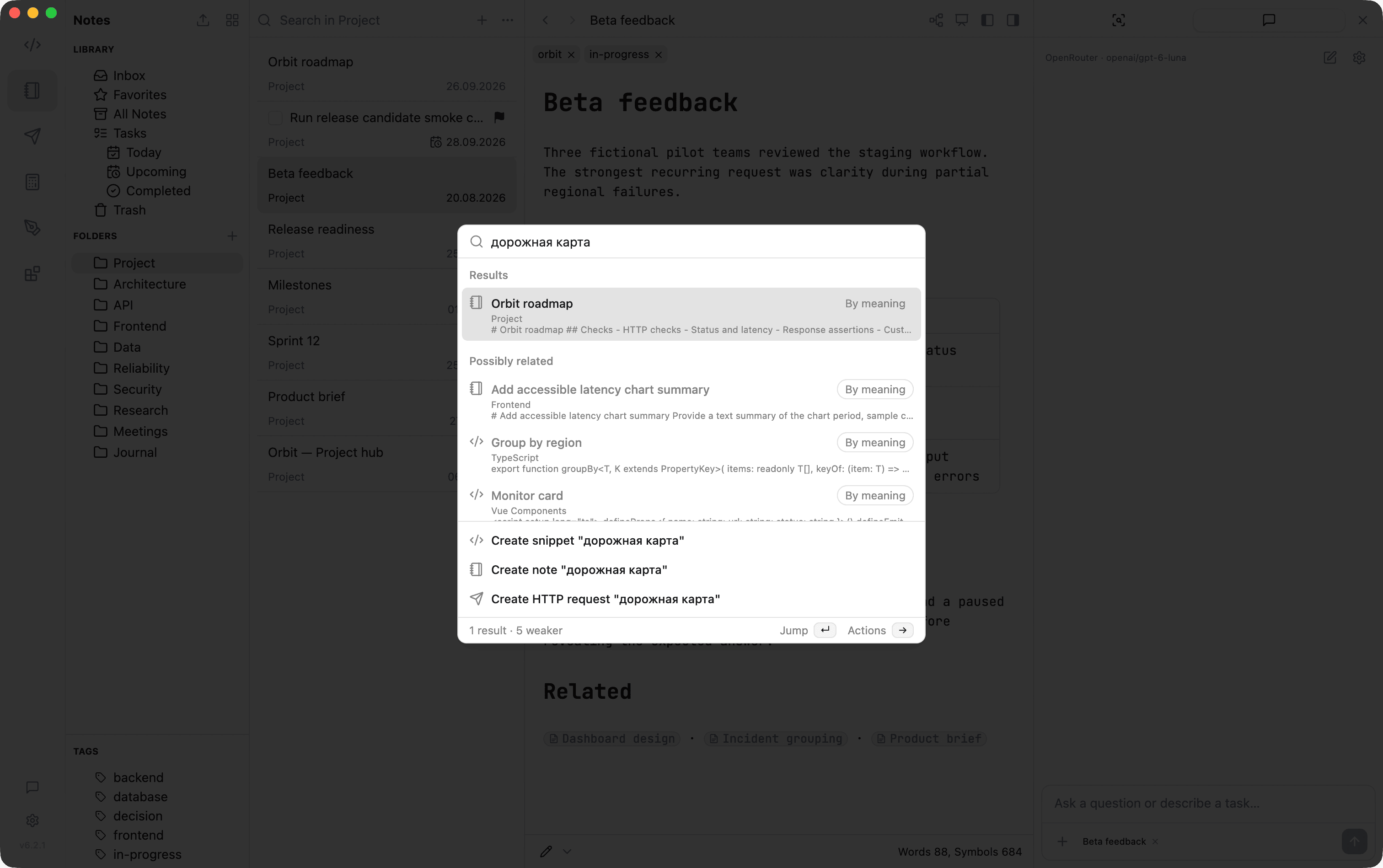Screen dimensions: 1383x868
Task: Click the search field with дорожная карта
Action: [691, 241]
